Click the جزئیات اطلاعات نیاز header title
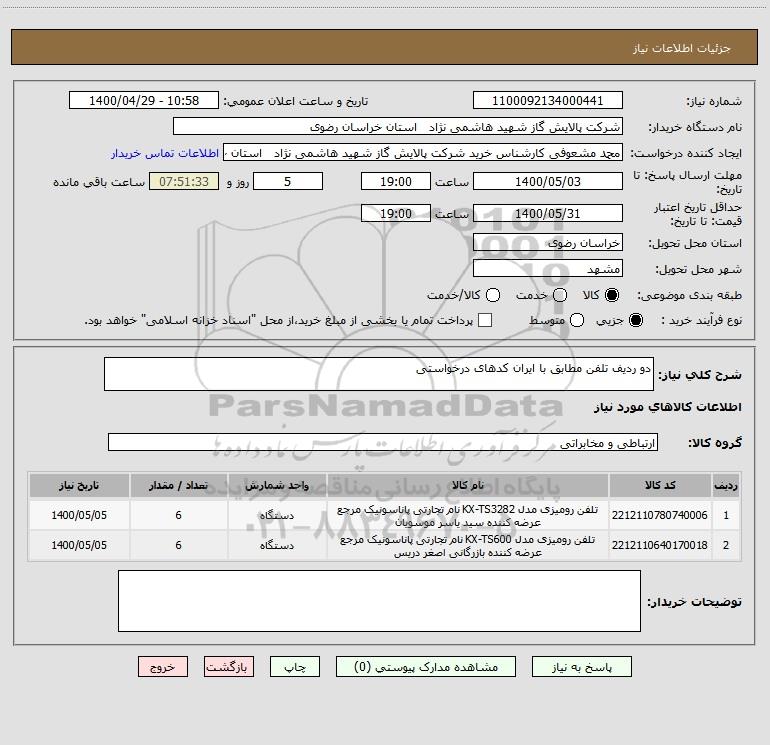 [x=681, y=48]
